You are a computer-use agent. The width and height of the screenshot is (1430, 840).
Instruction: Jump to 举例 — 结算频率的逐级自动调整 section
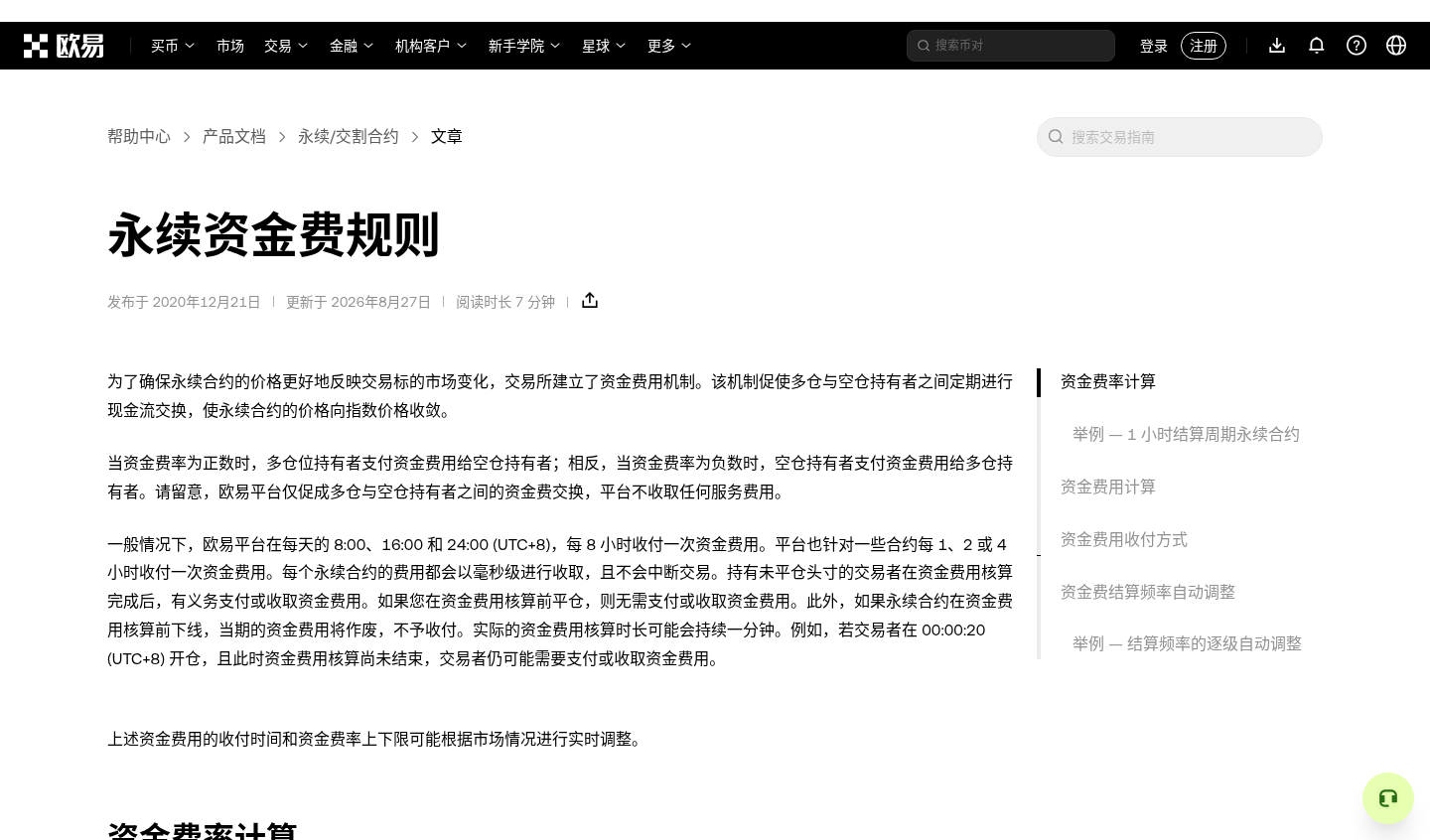tap(1187, 643)
